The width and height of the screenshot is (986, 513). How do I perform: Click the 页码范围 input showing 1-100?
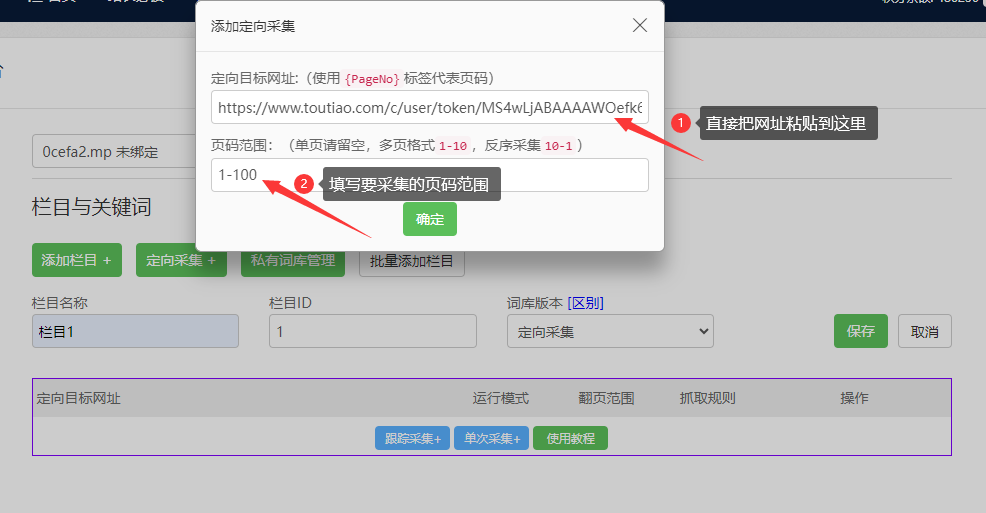pos(429,175)
